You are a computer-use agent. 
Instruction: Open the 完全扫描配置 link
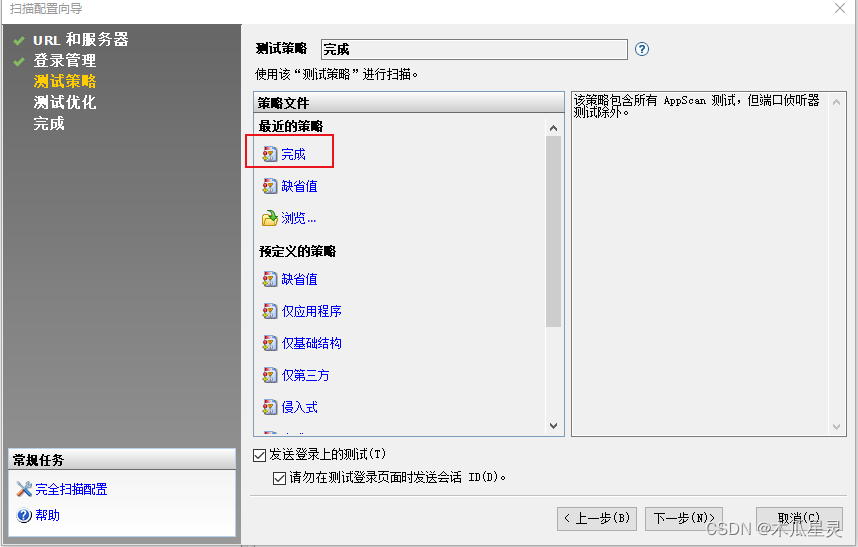(71, 489)
